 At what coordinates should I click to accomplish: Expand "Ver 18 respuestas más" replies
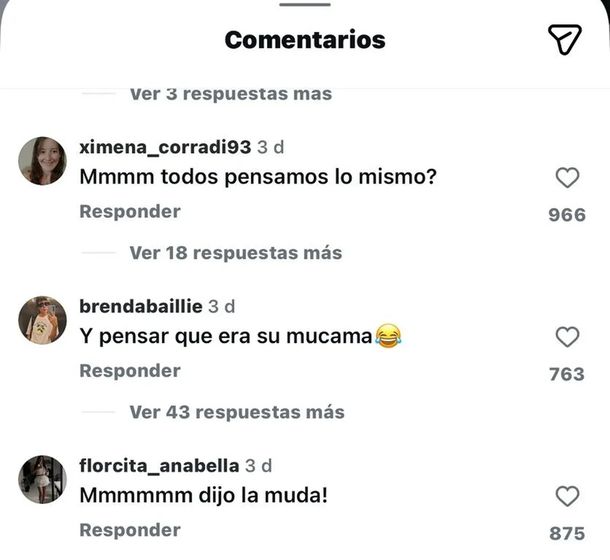(x=235, y=253)
